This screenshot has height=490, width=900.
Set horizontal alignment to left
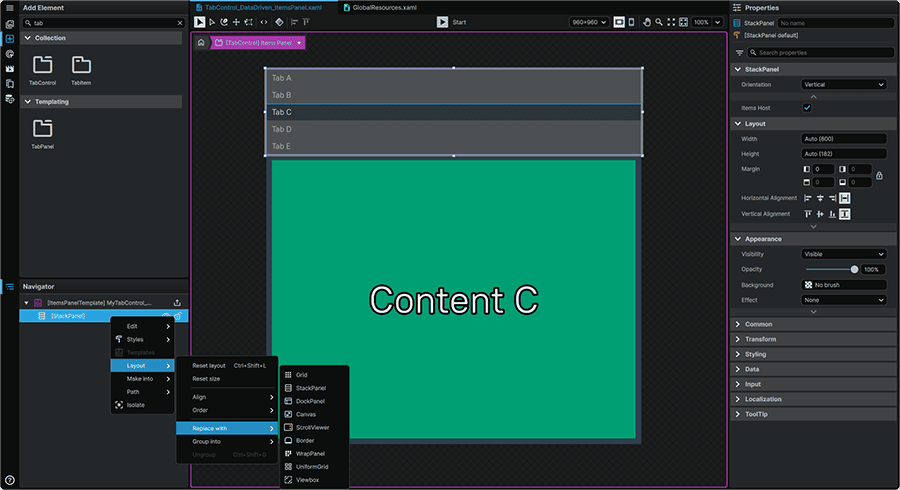(808, 198)
